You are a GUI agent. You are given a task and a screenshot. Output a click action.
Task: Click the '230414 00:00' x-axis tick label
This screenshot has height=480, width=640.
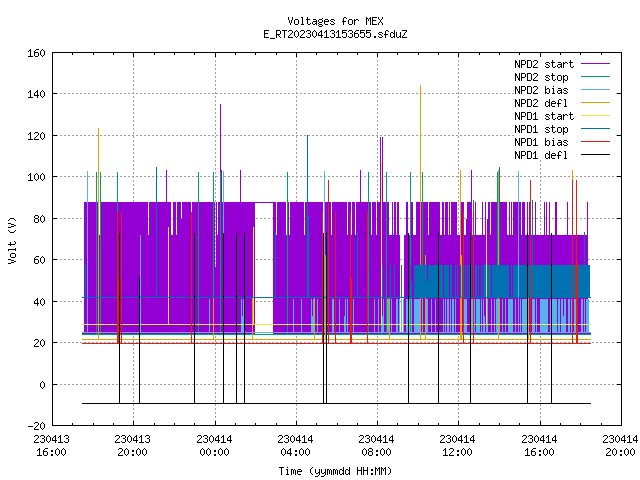214,446
